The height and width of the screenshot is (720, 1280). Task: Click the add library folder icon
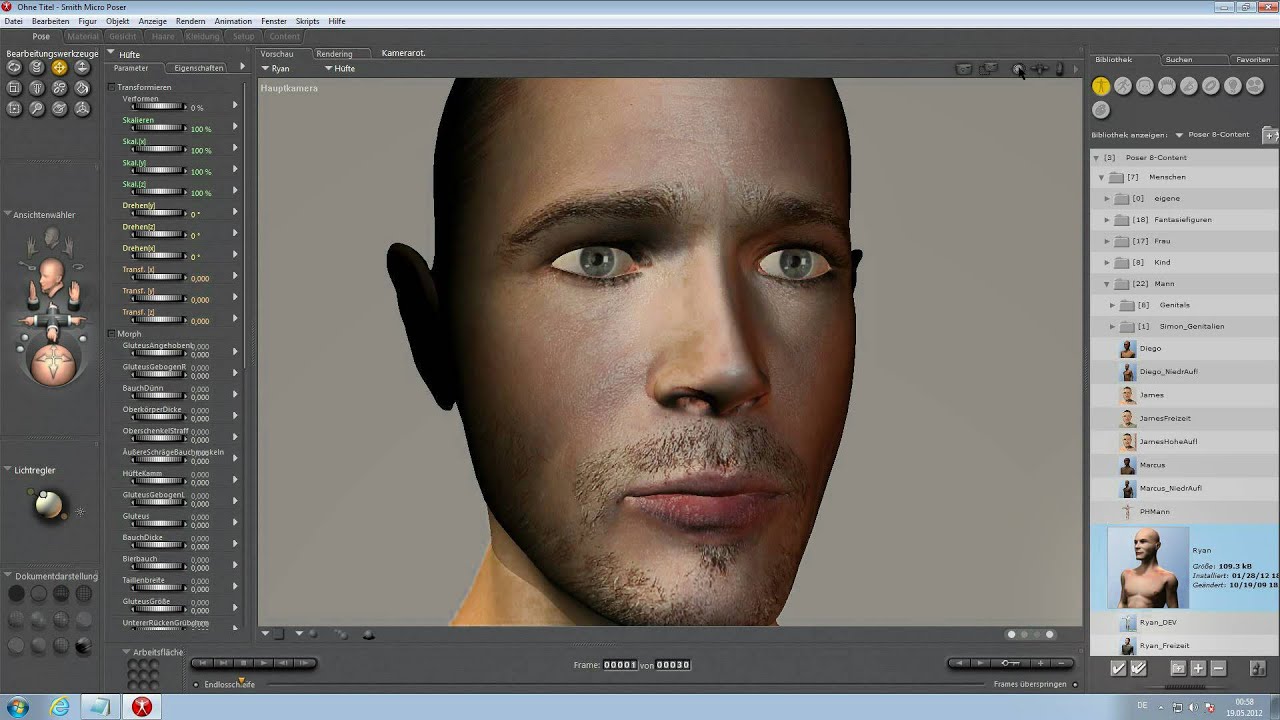pyautogui.click(x=1270, y=134)
